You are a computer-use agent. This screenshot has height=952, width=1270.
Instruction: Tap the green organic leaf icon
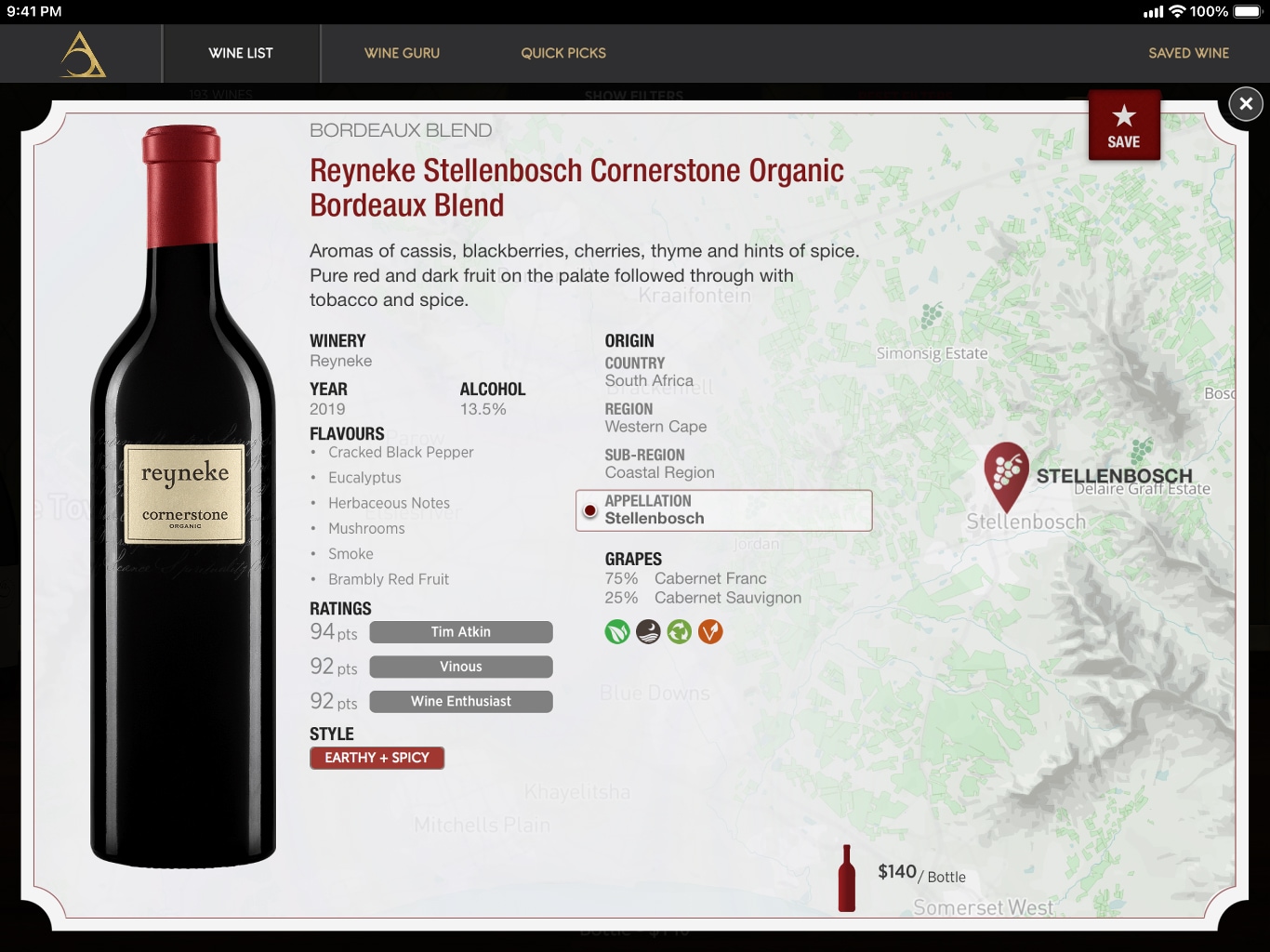(617, 632)
